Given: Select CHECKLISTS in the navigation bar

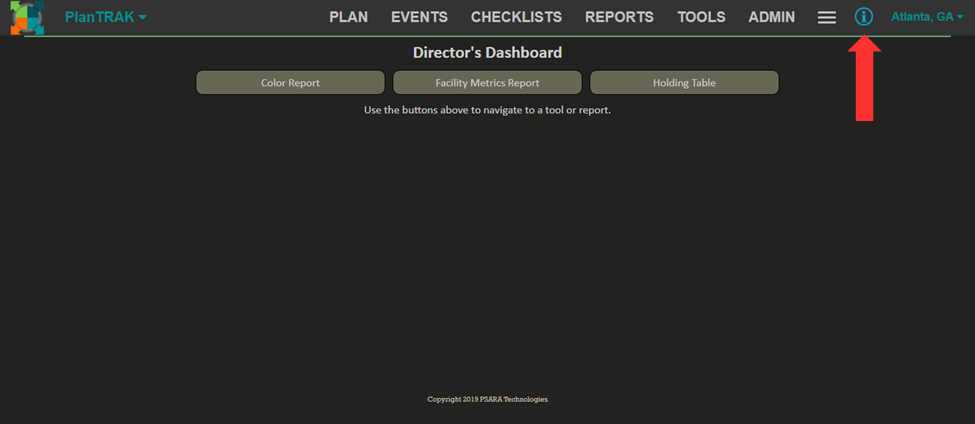Looking at the screenshot, I should [x=516, y=17].
